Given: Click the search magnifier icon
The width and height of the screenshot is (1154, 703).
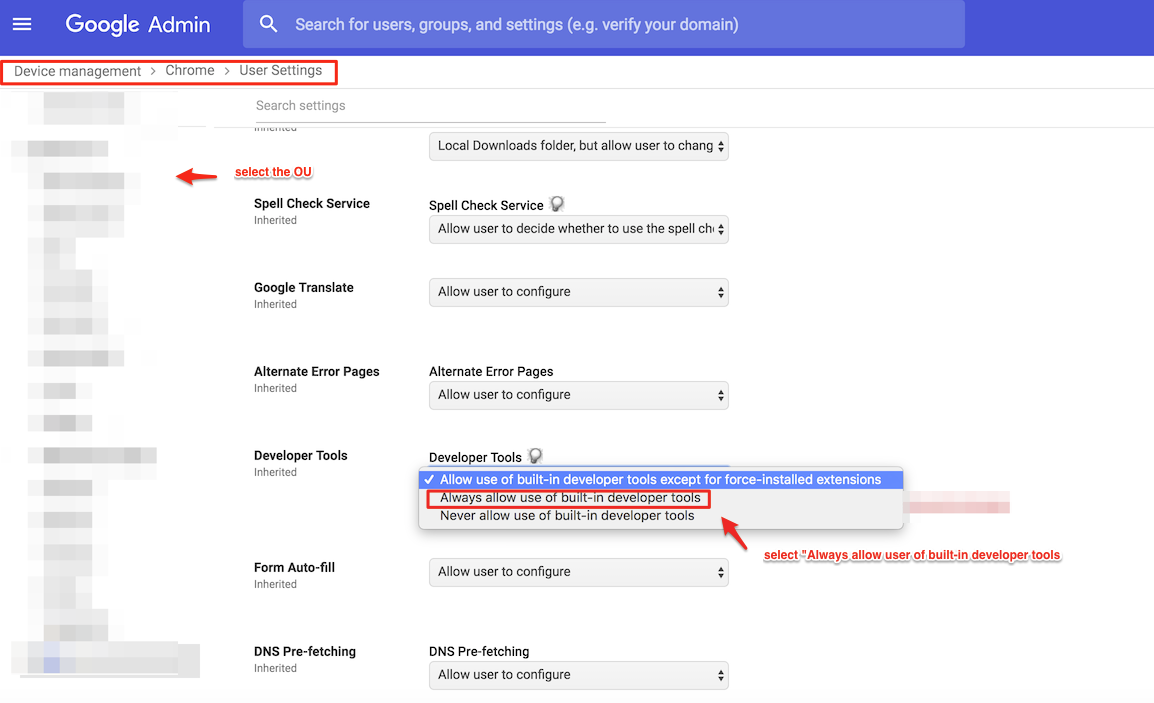Looking at the screenshot, I should pyautogui.click(x=269, y=24).
